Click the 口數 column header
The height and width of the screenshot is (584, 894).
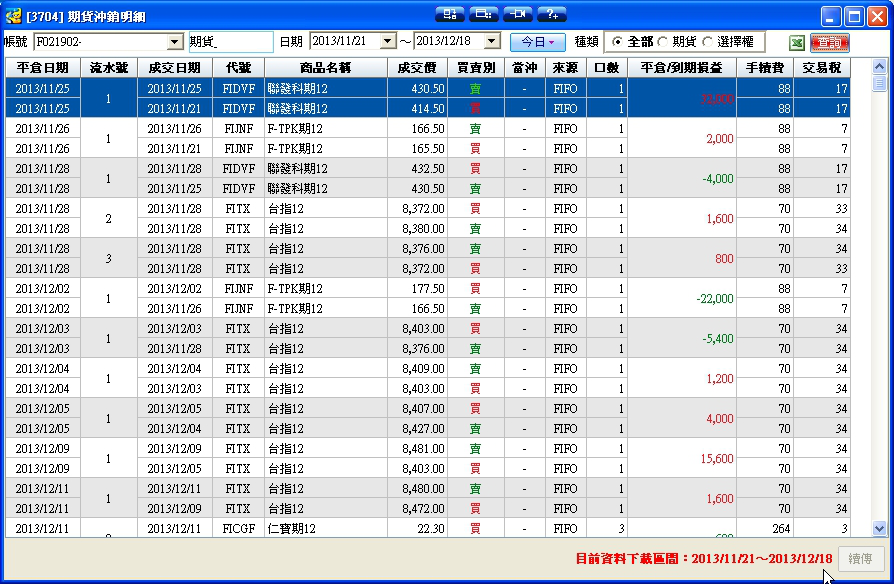[x=607, y=68]
